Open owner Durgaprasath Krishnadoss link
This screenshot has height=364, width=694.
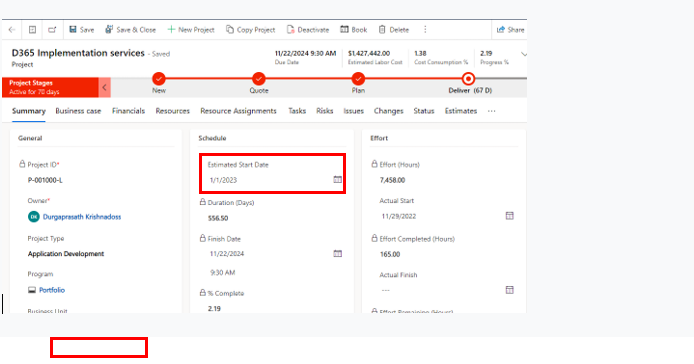[82, 217]
